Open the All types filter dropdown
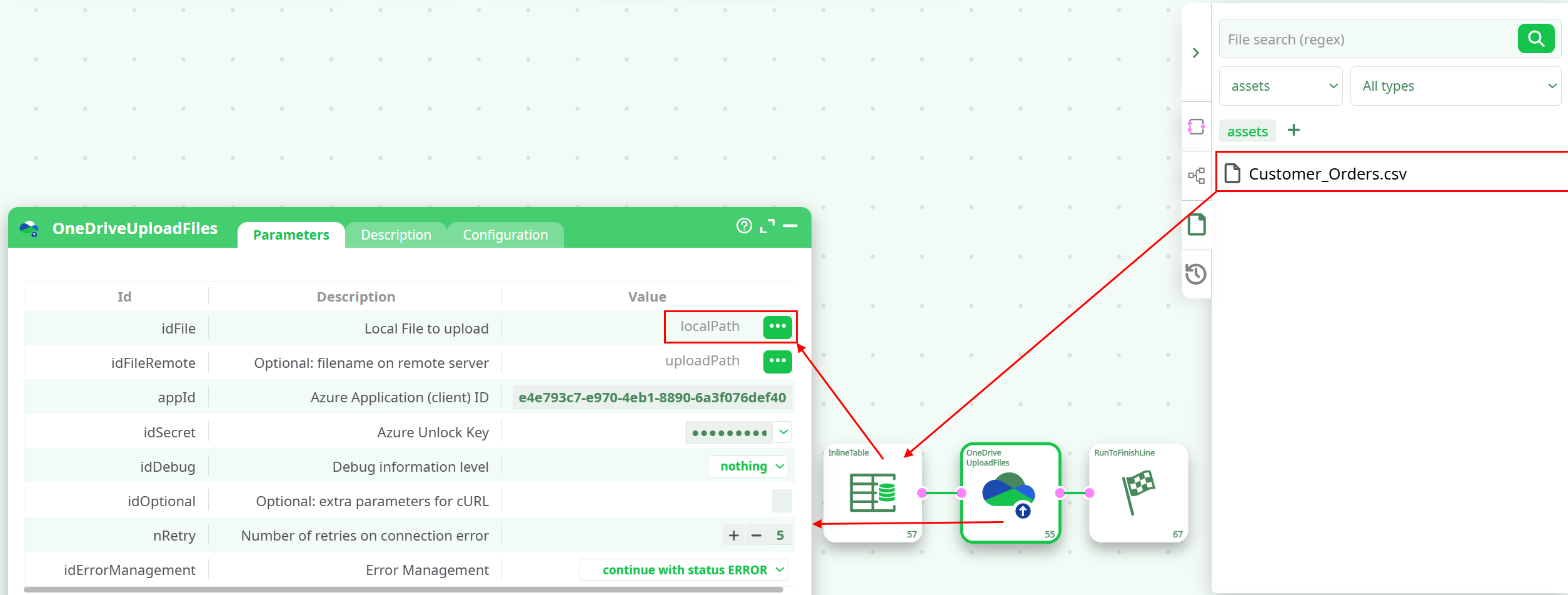The width and height of the screenshot is (1568, 595). point(1455,86)
